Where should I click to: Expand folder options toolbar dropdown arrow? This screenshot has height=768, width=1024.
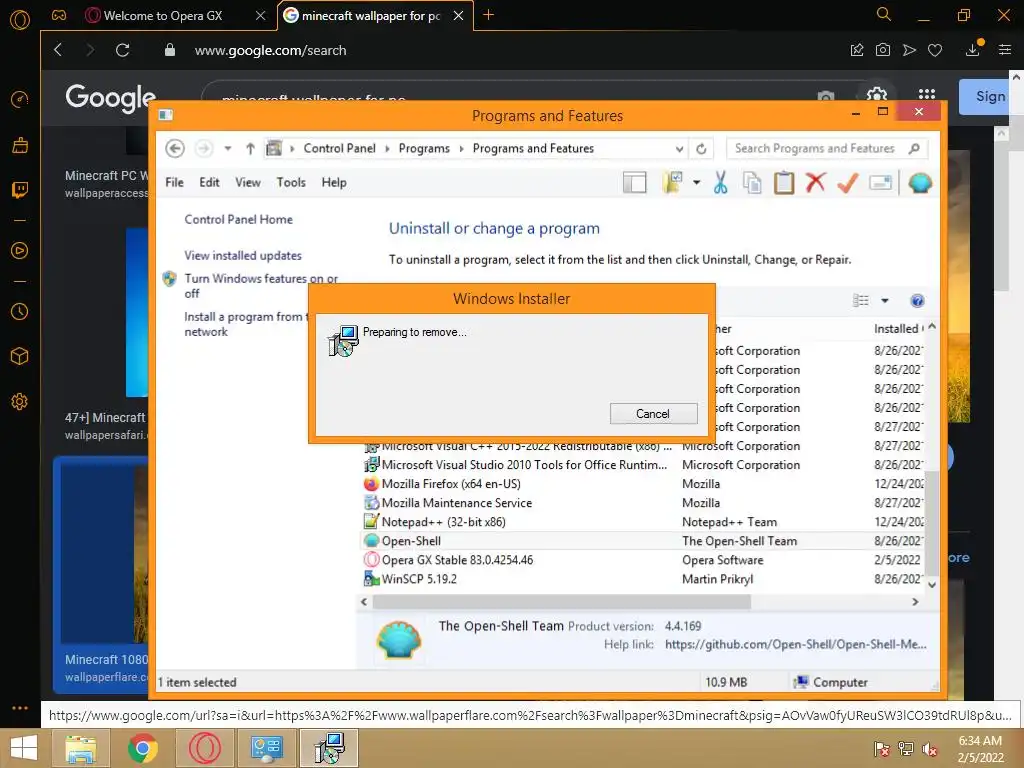click(697, 182)
